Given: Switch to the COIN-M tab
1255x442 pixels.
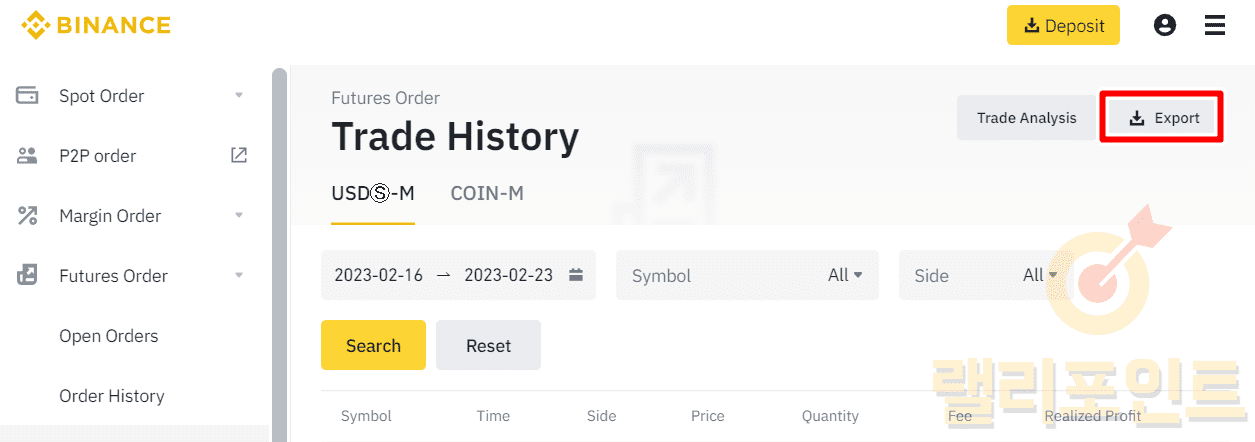Looking at the screenshot, I should [487, 193].
